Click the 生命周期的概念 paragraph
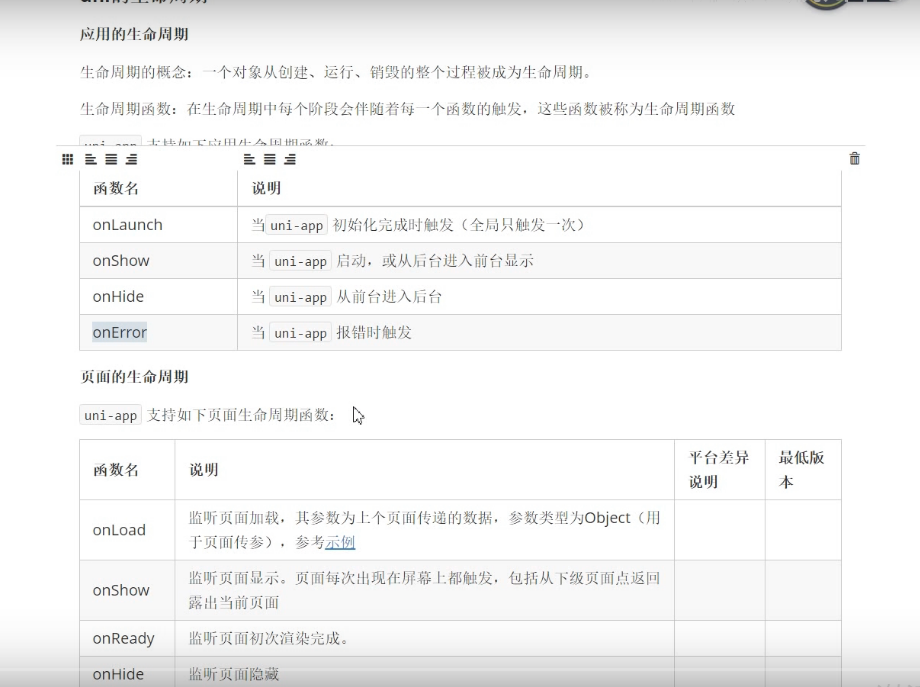Image resolution: width=920 pixels, height=687 pixels. click(337, 72)
